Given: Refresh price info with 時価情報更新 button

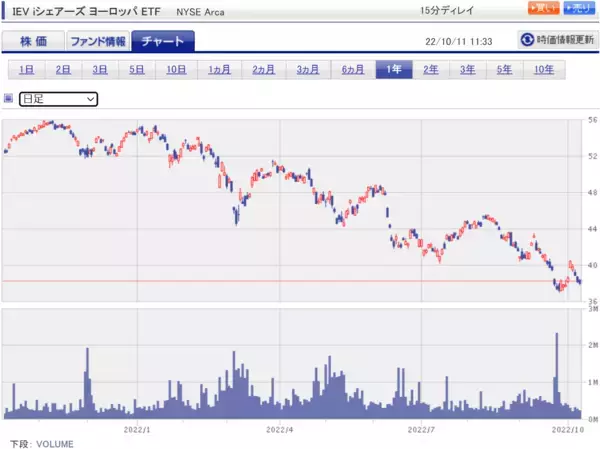Looking at the screenshot, I should [x=558, y=39].
